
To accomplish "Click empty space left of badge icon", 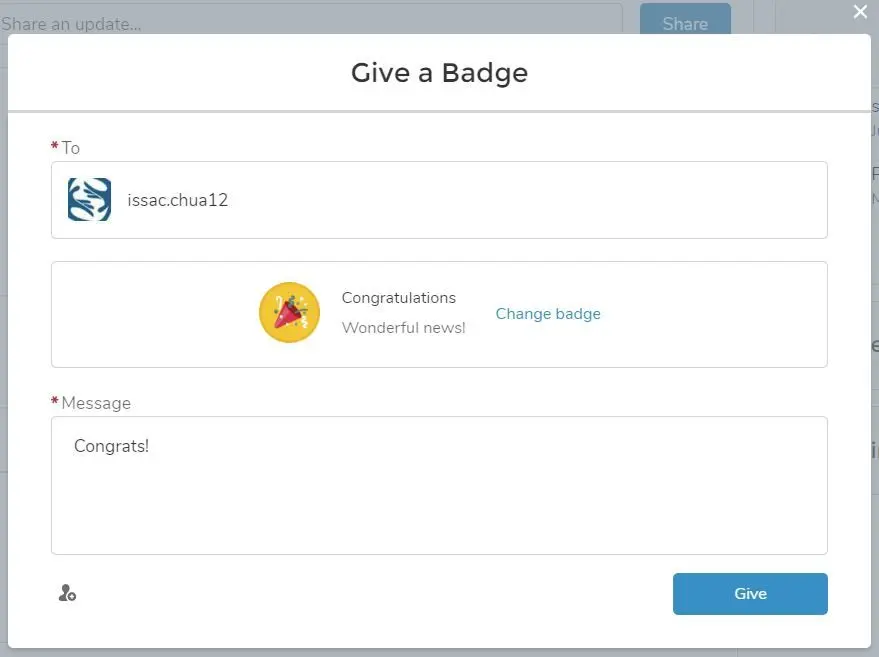I will (x=154, y=314).
